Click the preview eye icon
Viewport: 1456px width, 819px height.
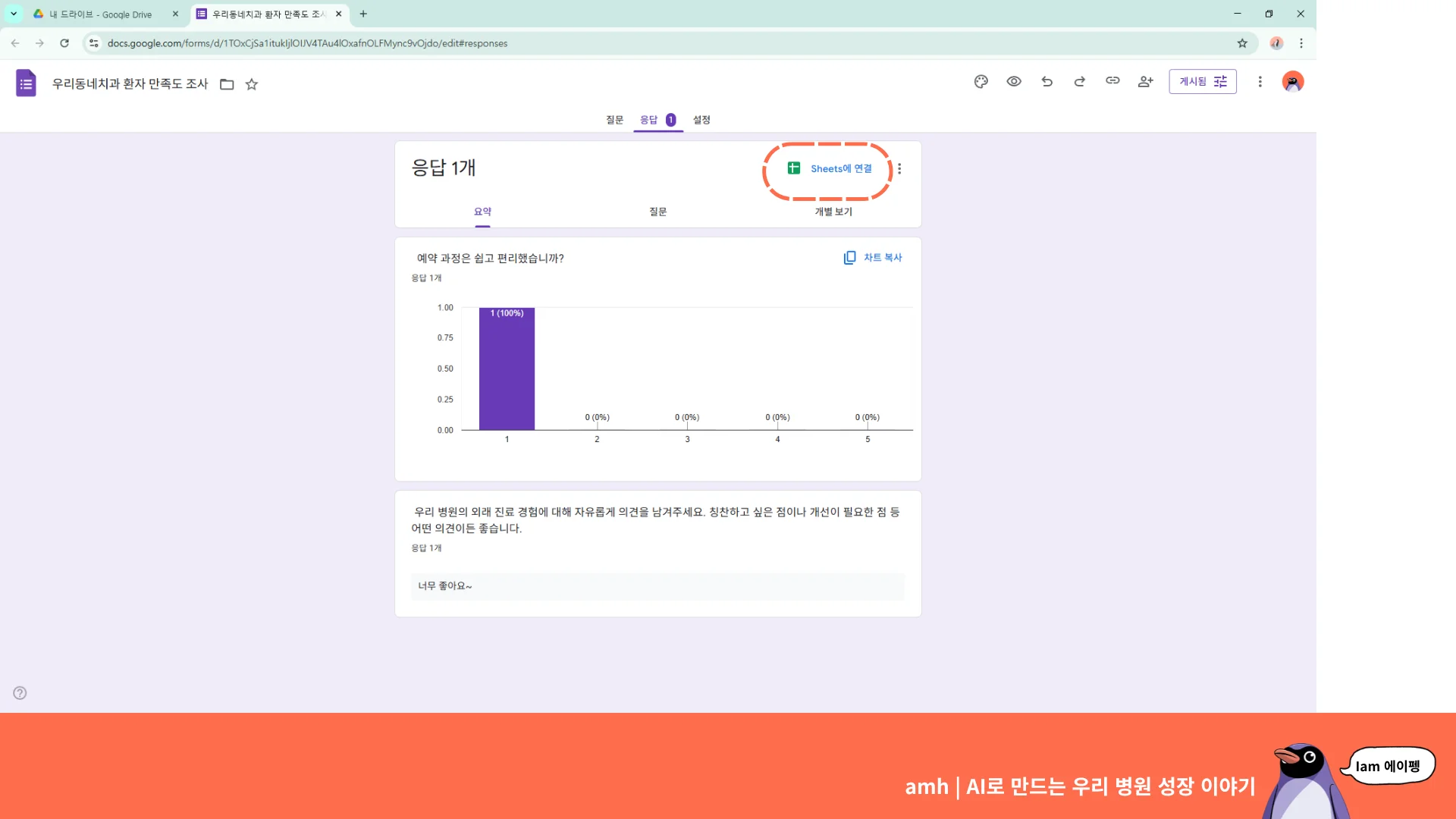point(1014,82)
